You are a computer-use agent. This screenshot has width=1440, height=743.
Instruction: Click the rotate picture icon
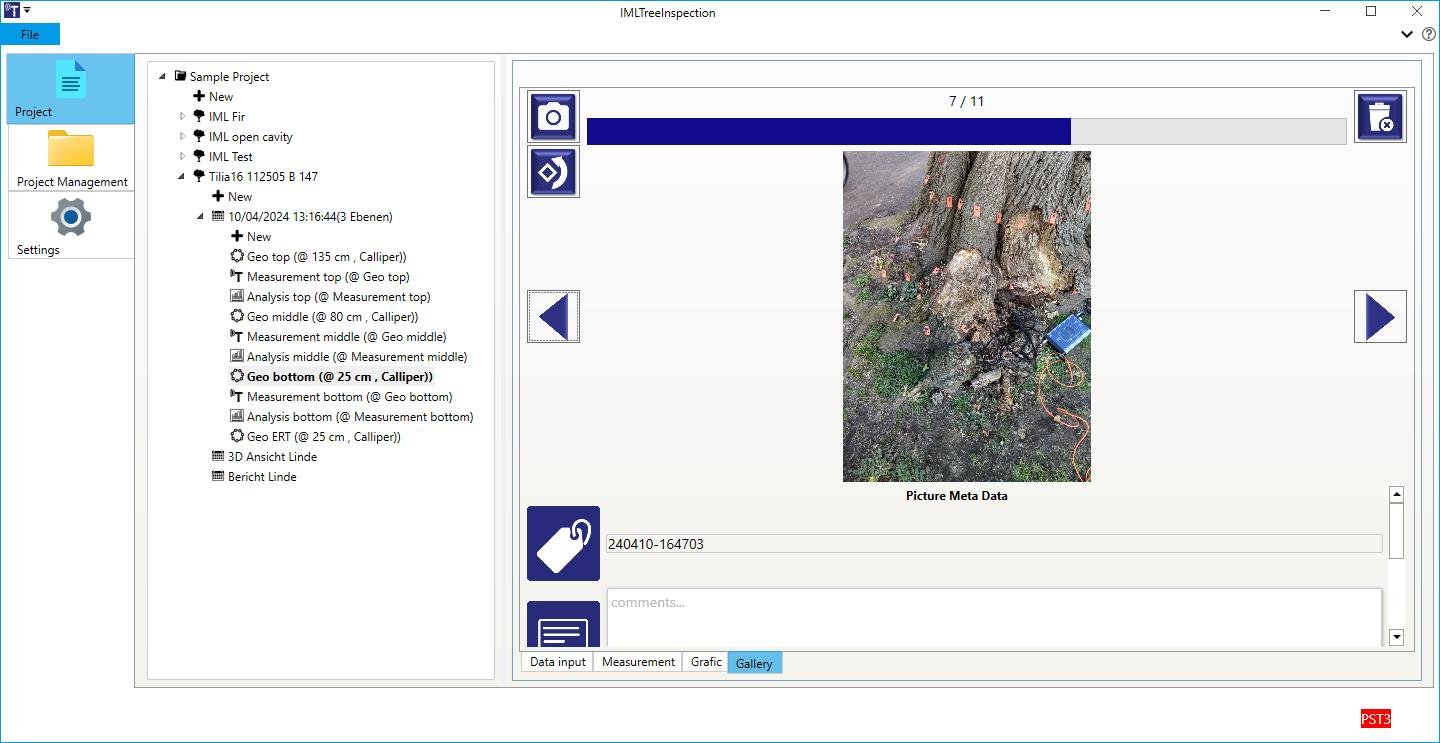[x=553, y=172]
